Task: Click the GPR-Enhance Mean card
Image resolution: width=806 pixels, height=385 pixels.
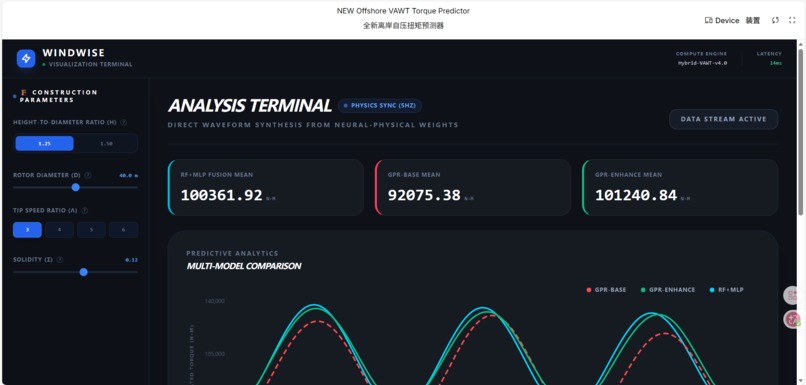Action: pyautogui.click(x=680, y=187)
